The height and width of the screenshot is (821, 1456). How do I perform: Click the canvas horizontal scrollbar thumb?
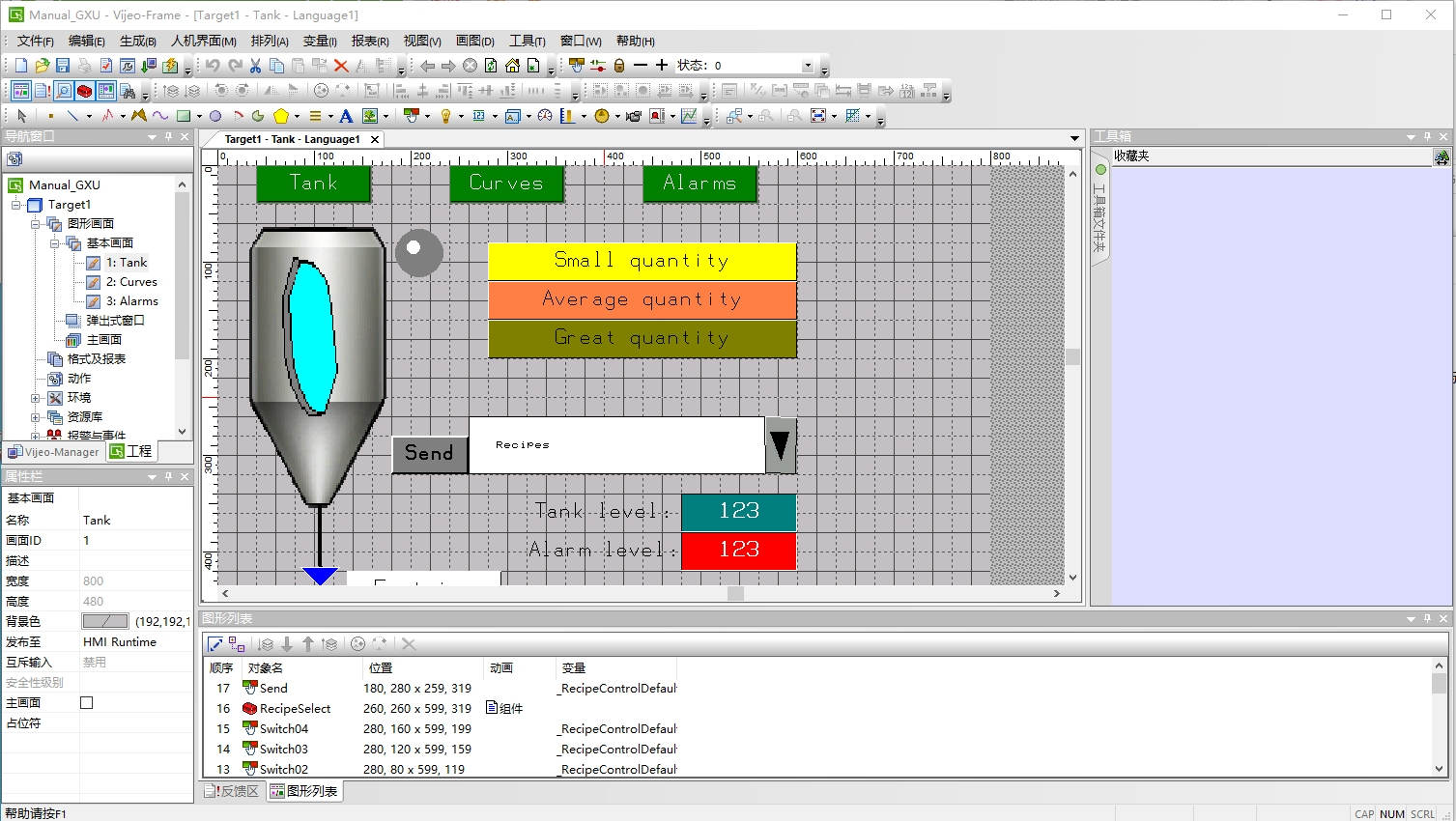click(735, 594)
